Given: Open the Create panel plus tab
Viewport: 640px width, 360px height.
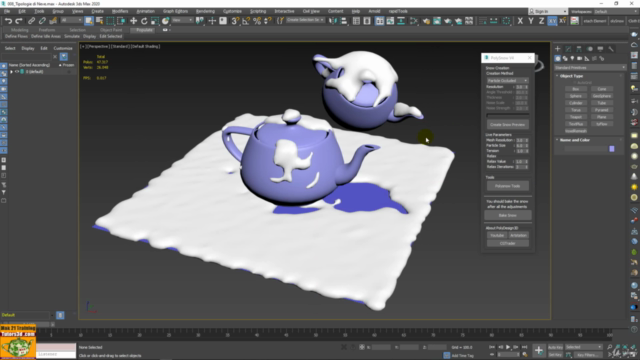Looking at the screenshot, I should (x=558, y=49).
